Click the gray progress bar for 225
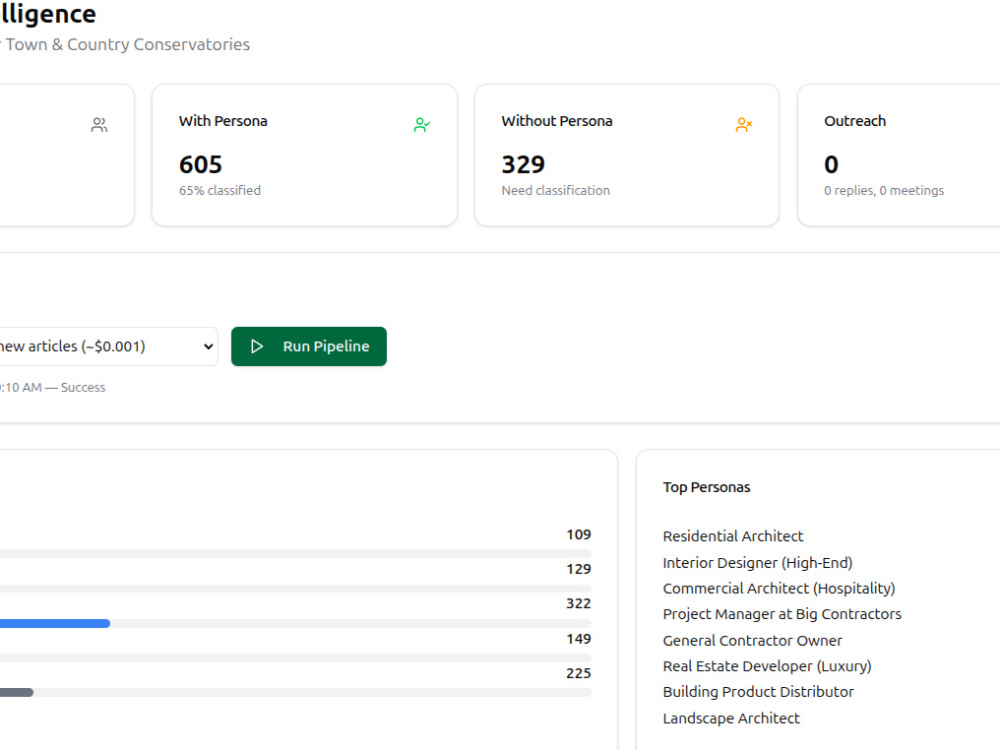The height and width of the screenshot is (750, 1000). pyautogui.click(x=17, y=692)
